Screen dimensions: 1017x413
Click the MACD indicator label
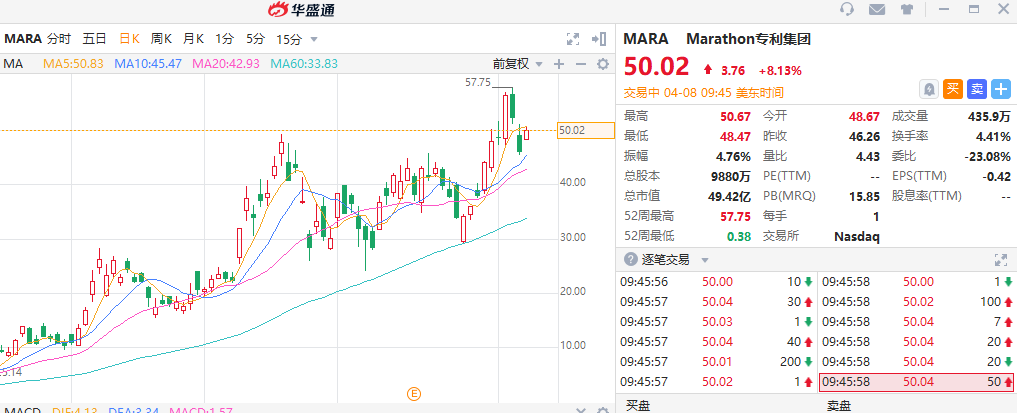click(x=22, y=410)
